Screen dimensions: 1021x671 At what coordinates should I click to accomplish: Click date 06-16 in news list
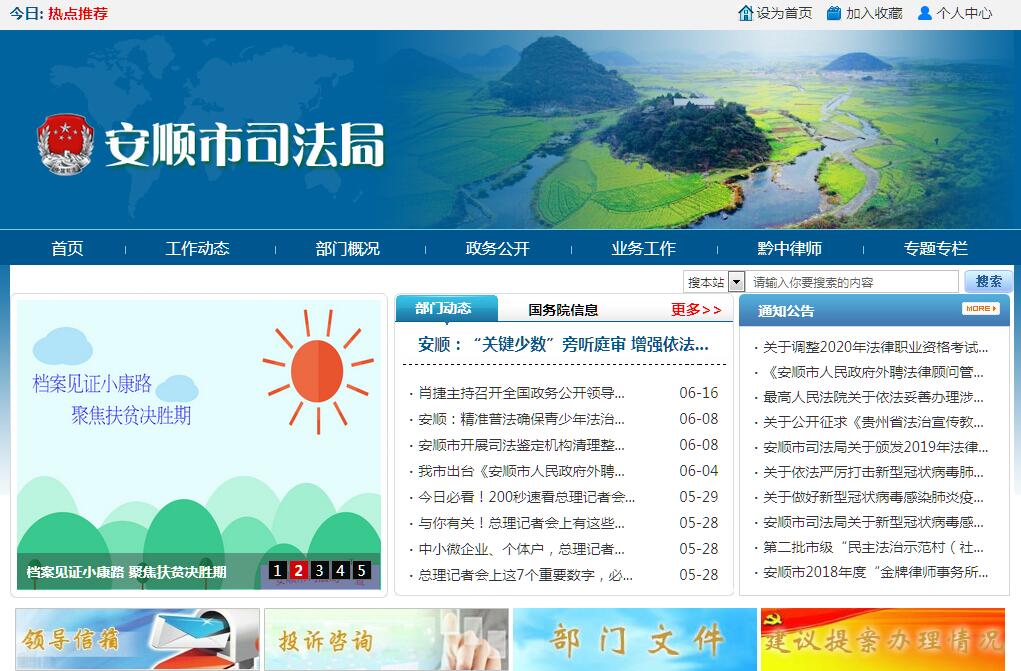click(699, 393)
